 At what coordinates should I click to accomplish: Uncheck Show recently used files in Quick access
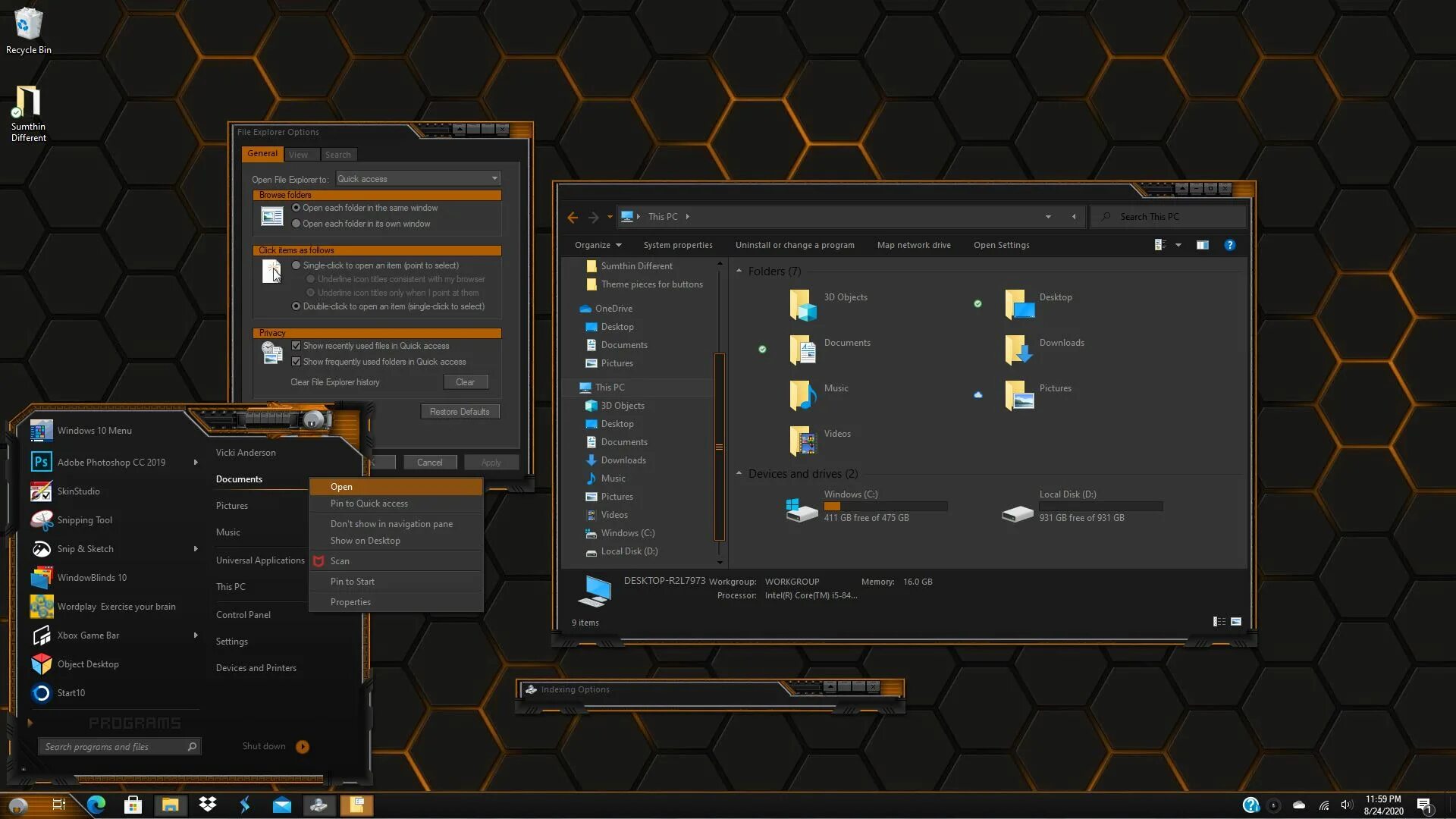[297, 346]
